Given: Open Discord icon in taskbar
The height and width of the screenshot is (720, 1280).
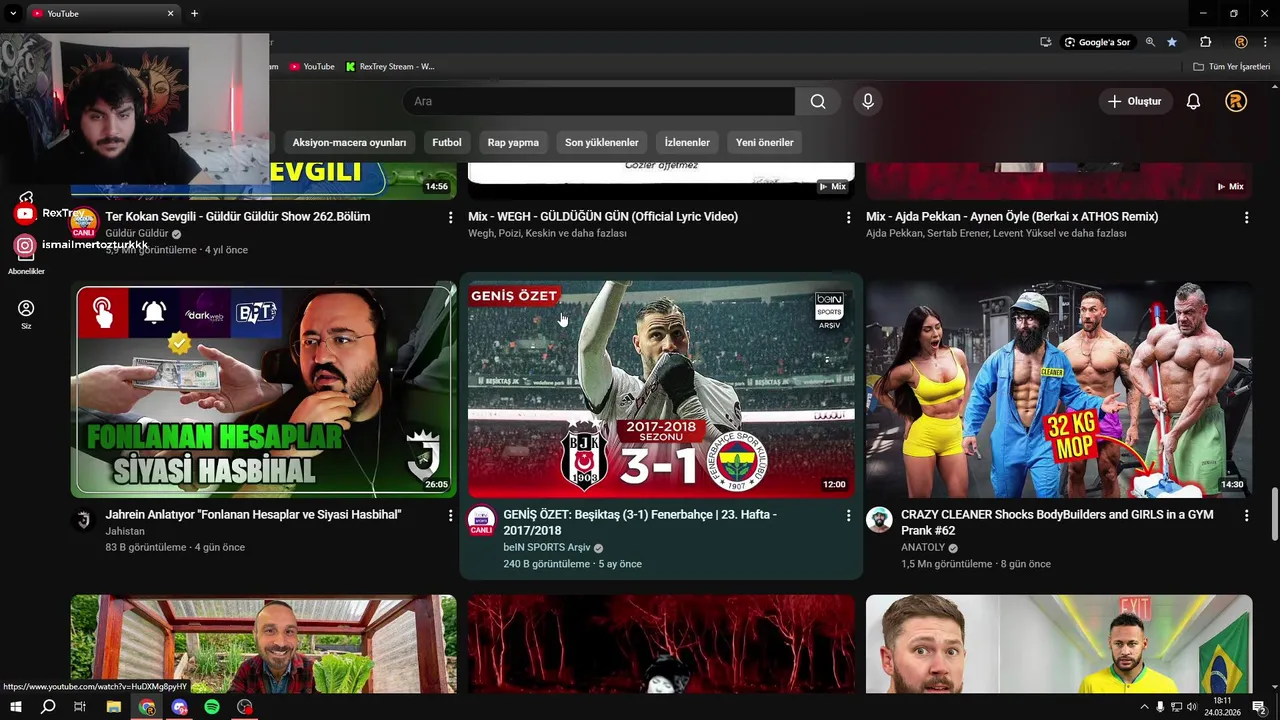Looking at the screenshot, I should point(179,707).
